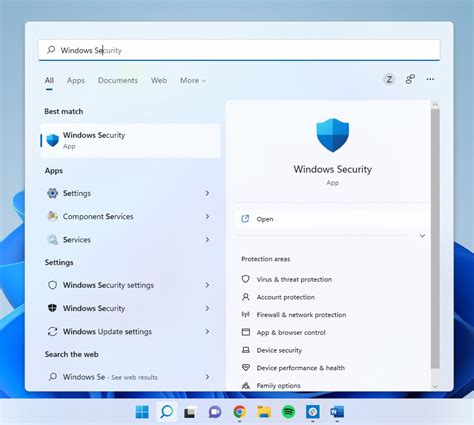Open Task View from the taskbar
474x425 pixels.
[191, 412]
